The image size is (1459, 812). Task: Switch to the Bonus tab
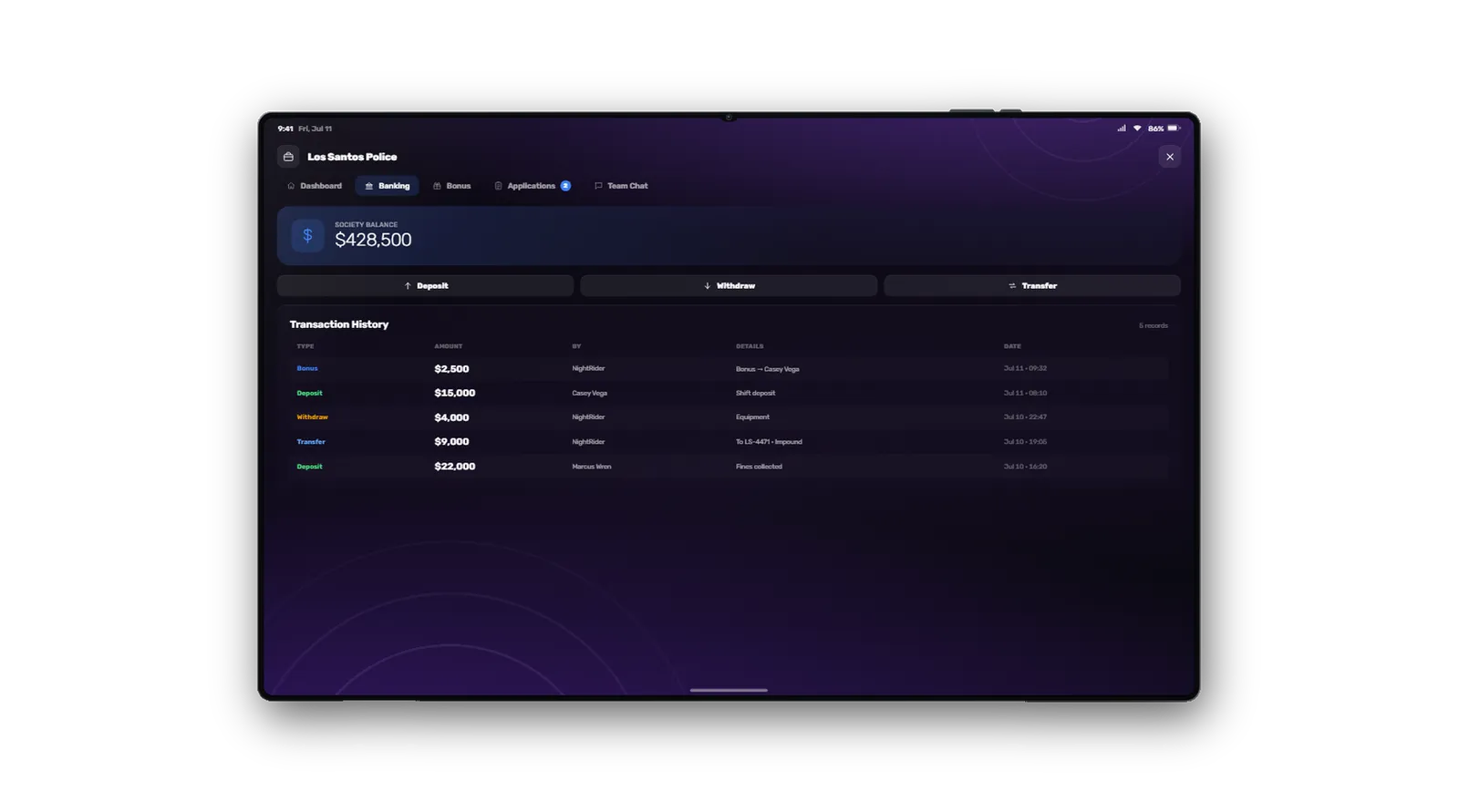[452, 186]
